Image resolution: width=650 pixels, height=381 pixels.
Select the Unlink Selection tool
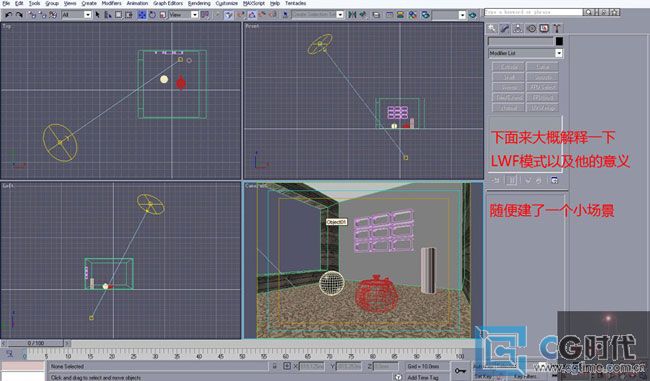click(x=42, y=15)
